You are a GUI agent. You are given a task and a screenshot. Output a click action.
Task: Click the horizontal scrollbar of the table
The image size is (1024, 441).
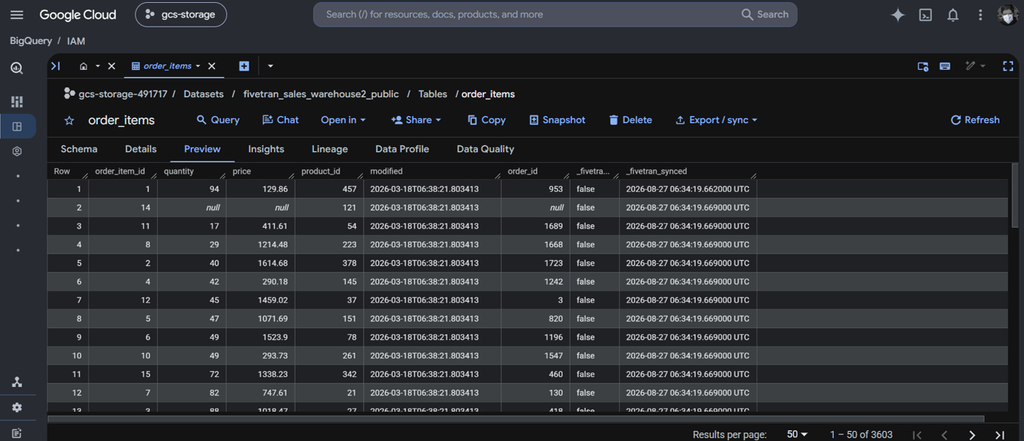[x=516, y=419]
